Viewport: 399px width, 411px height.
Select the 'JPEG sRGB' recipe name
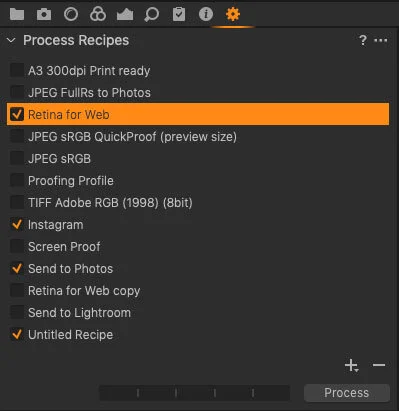(x=59, y=159)
